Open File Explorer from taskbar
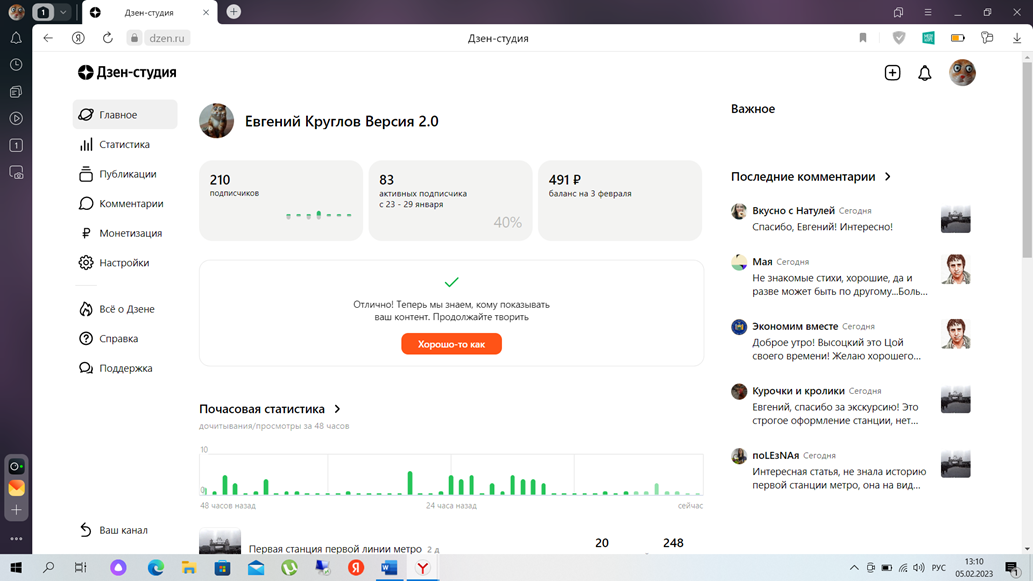1033x581 pixels. point(188,567)
